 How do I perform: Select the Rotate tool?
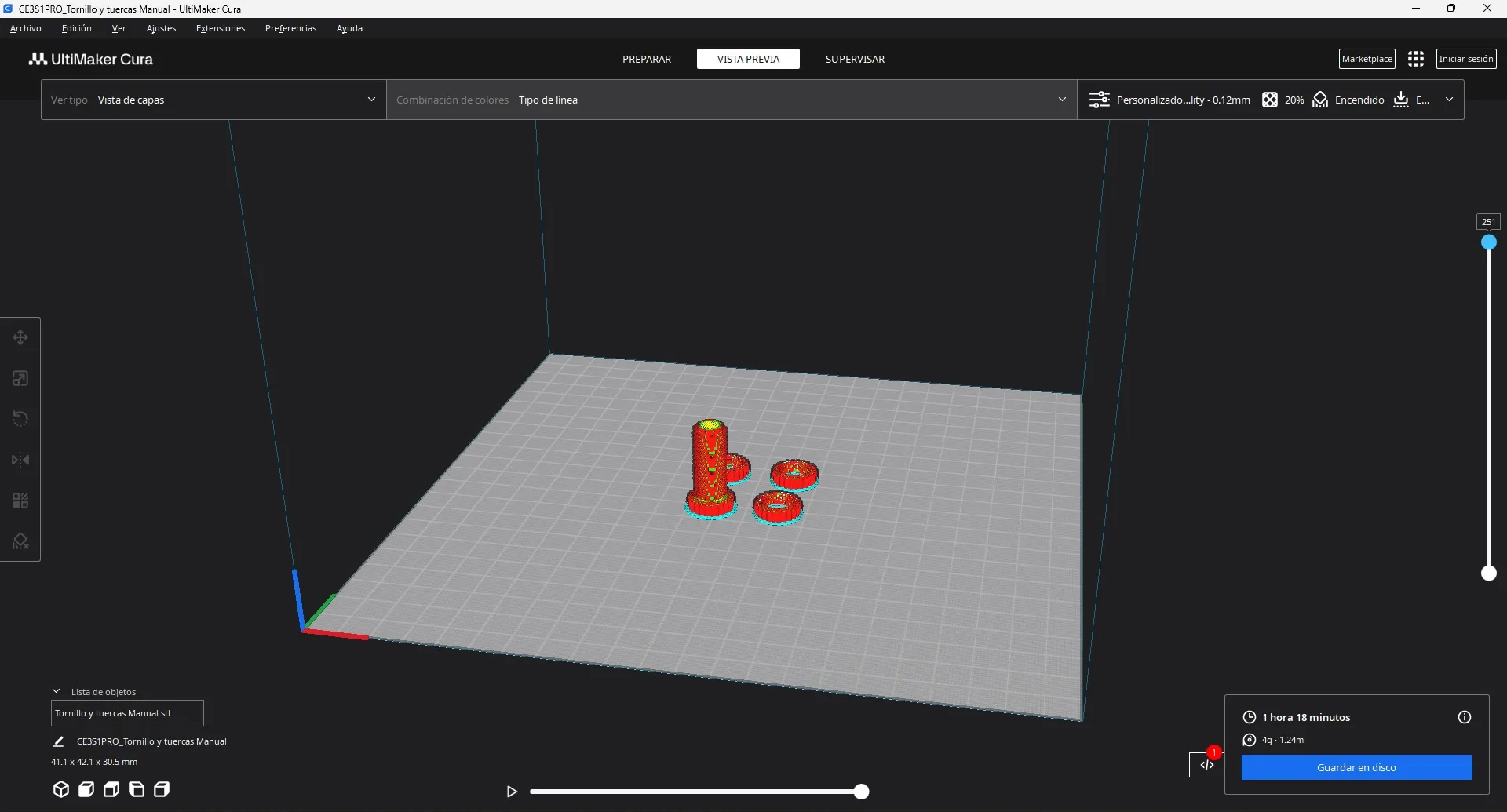pyautogui.click(x=20, y=417)
